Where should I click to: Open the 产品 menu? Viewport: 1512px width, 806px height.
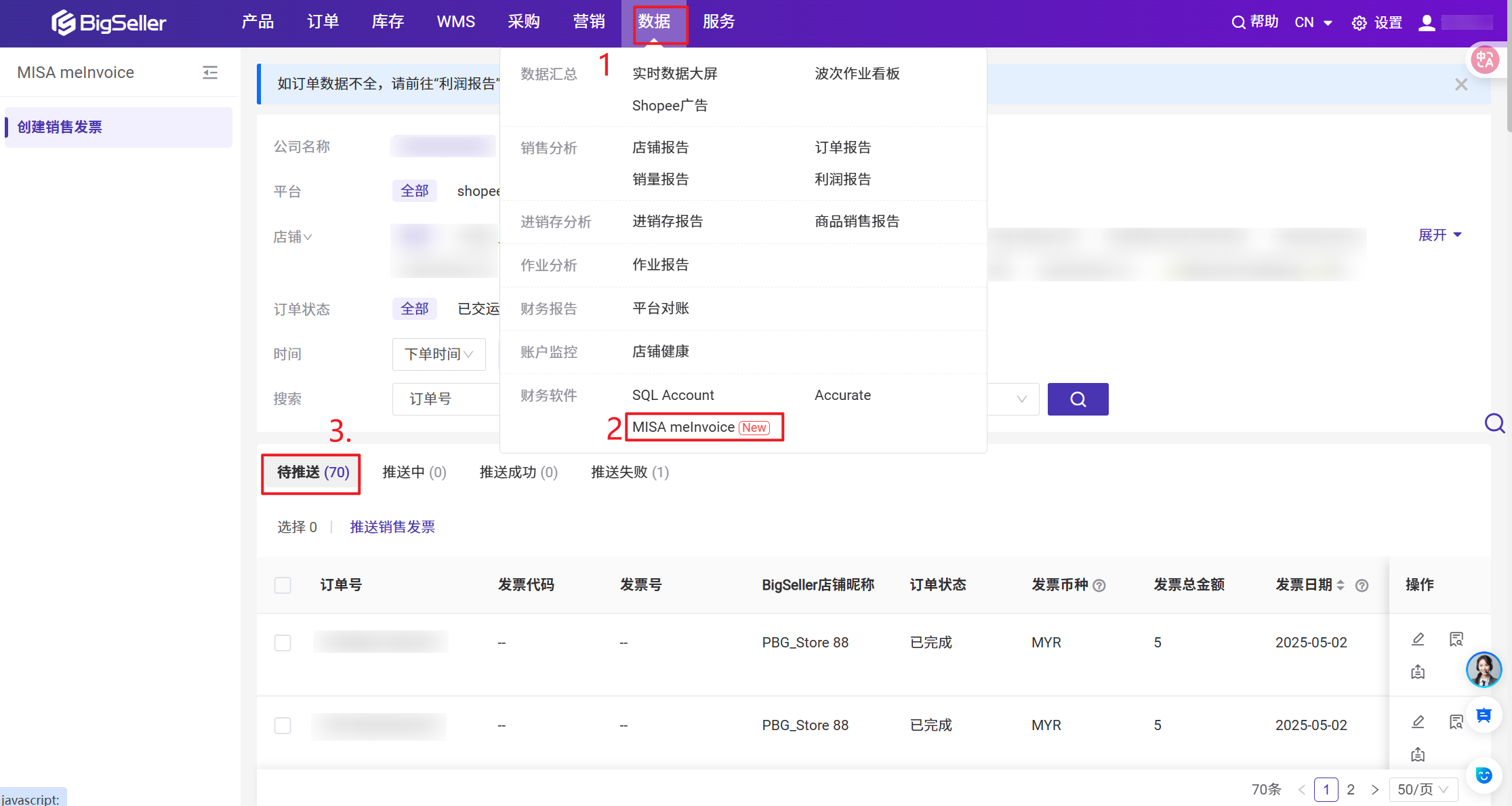pyautogui.click(x=258, y=22)
